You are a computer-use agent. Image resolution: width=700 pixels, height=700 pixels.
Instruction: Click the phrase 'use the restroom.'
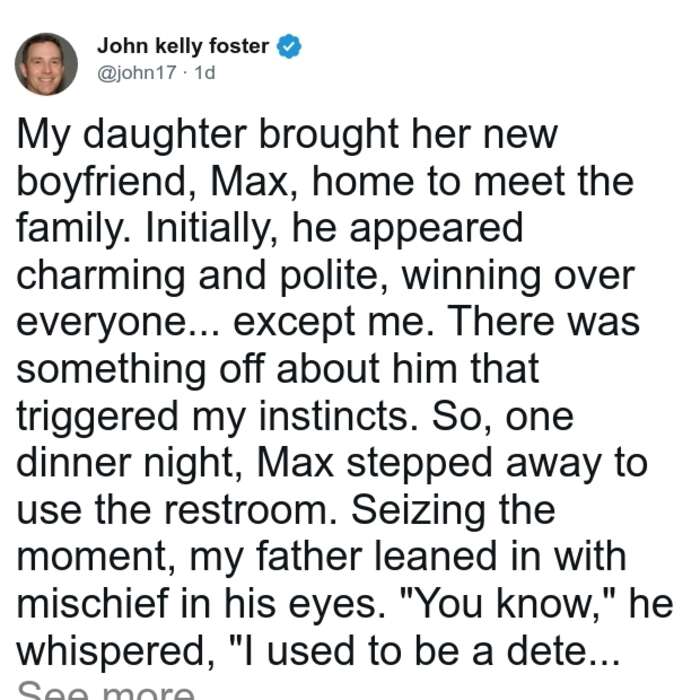(x=177, y=511)
